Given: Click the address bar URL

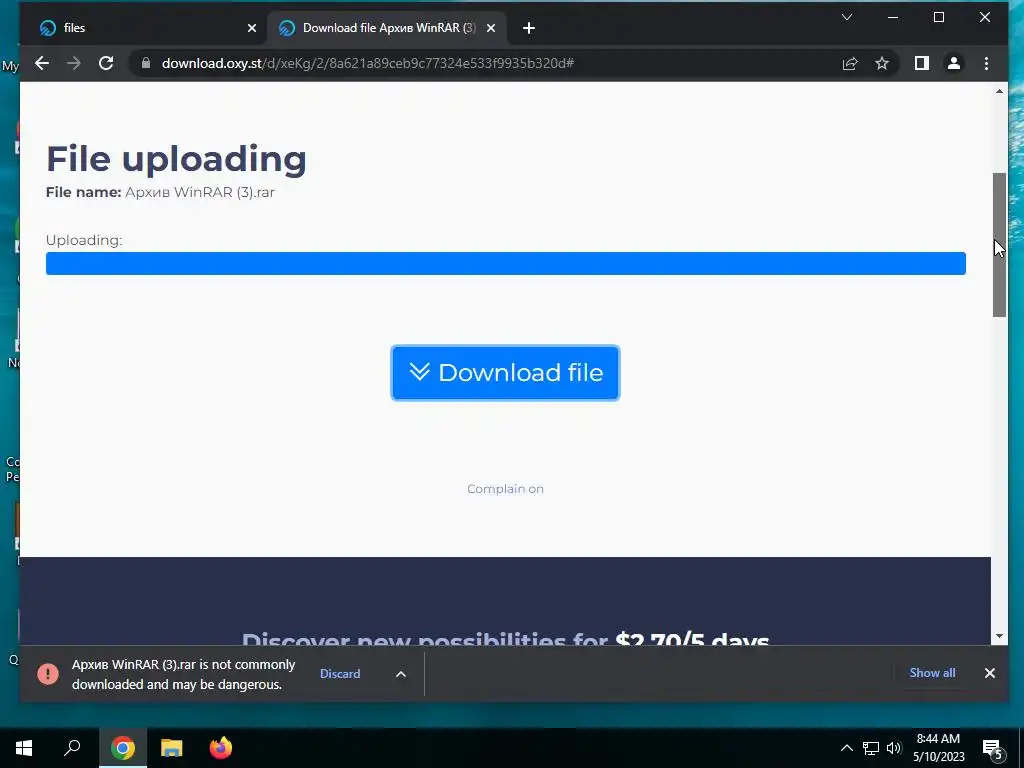Looking at the screenshot, I should point(368,63).
